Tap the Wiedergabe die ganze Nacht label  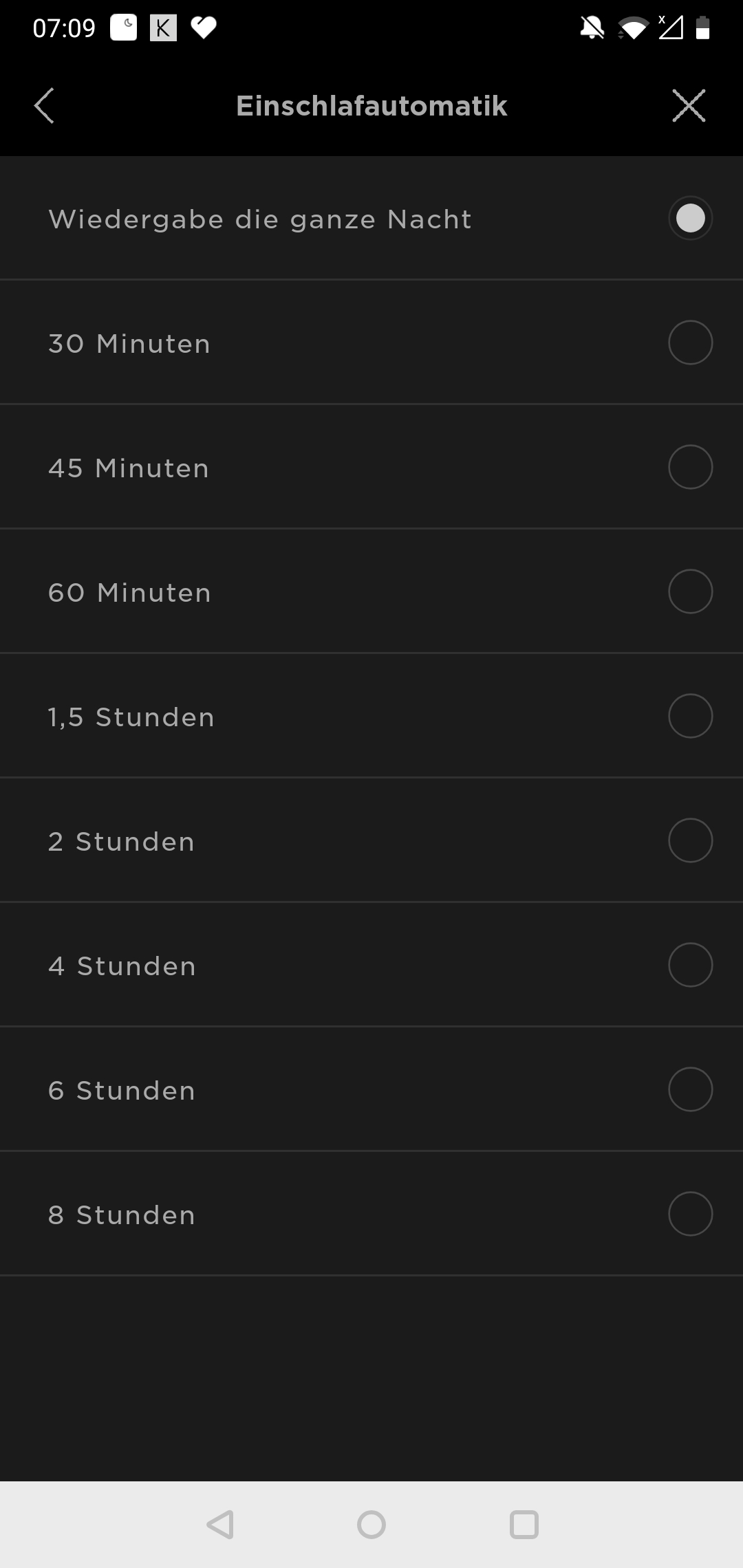coord(260,219)
